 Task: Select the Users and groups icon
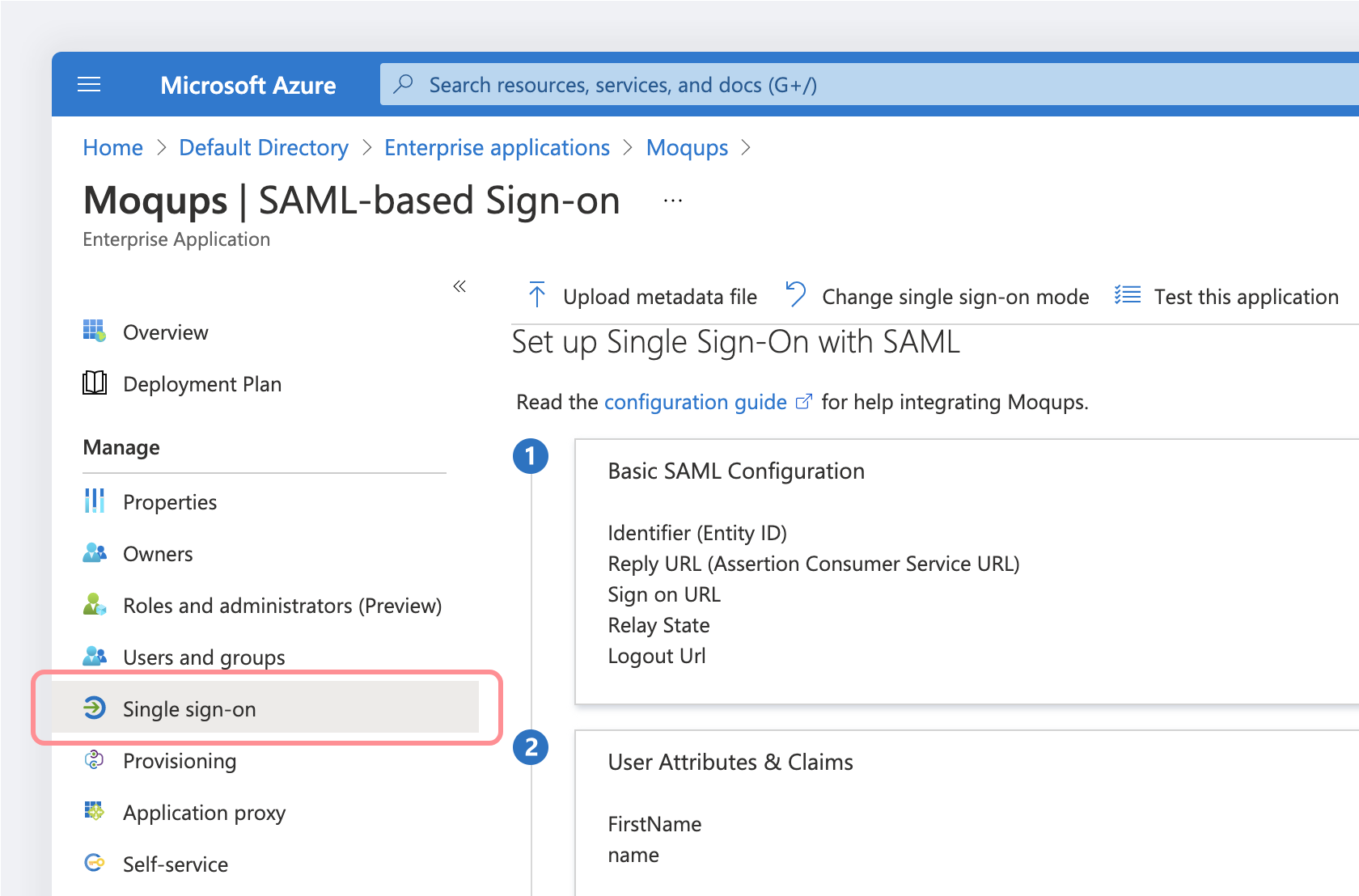(95, 657)
